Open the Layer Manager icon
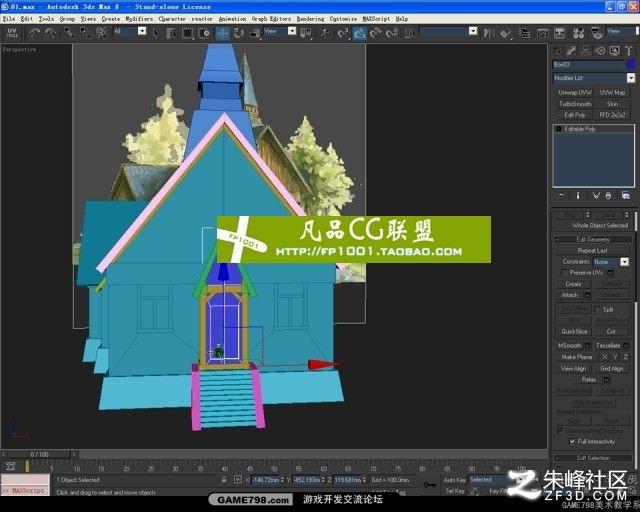640x512 pixels. 525,33
